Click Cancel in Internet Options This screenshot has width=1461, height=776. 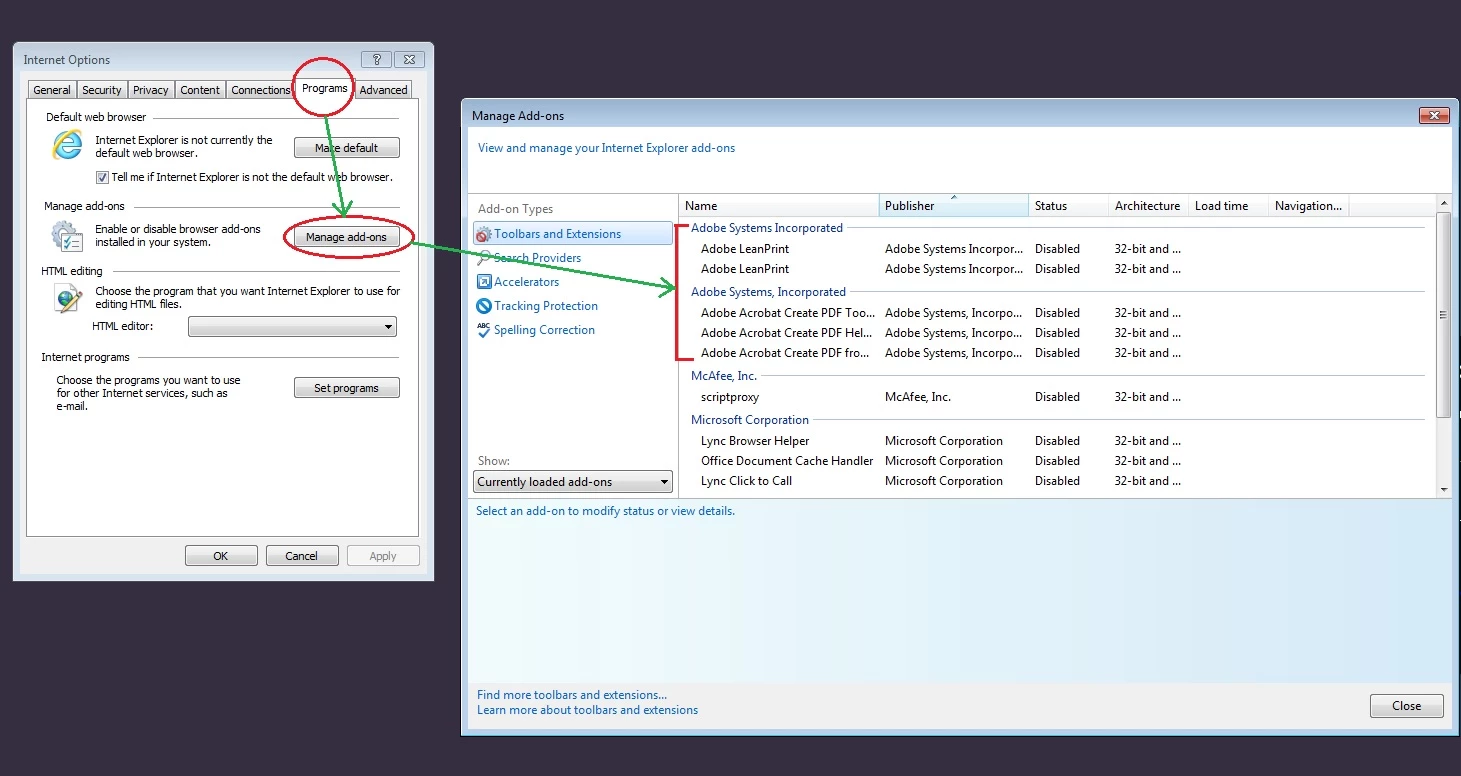point(302,556)
